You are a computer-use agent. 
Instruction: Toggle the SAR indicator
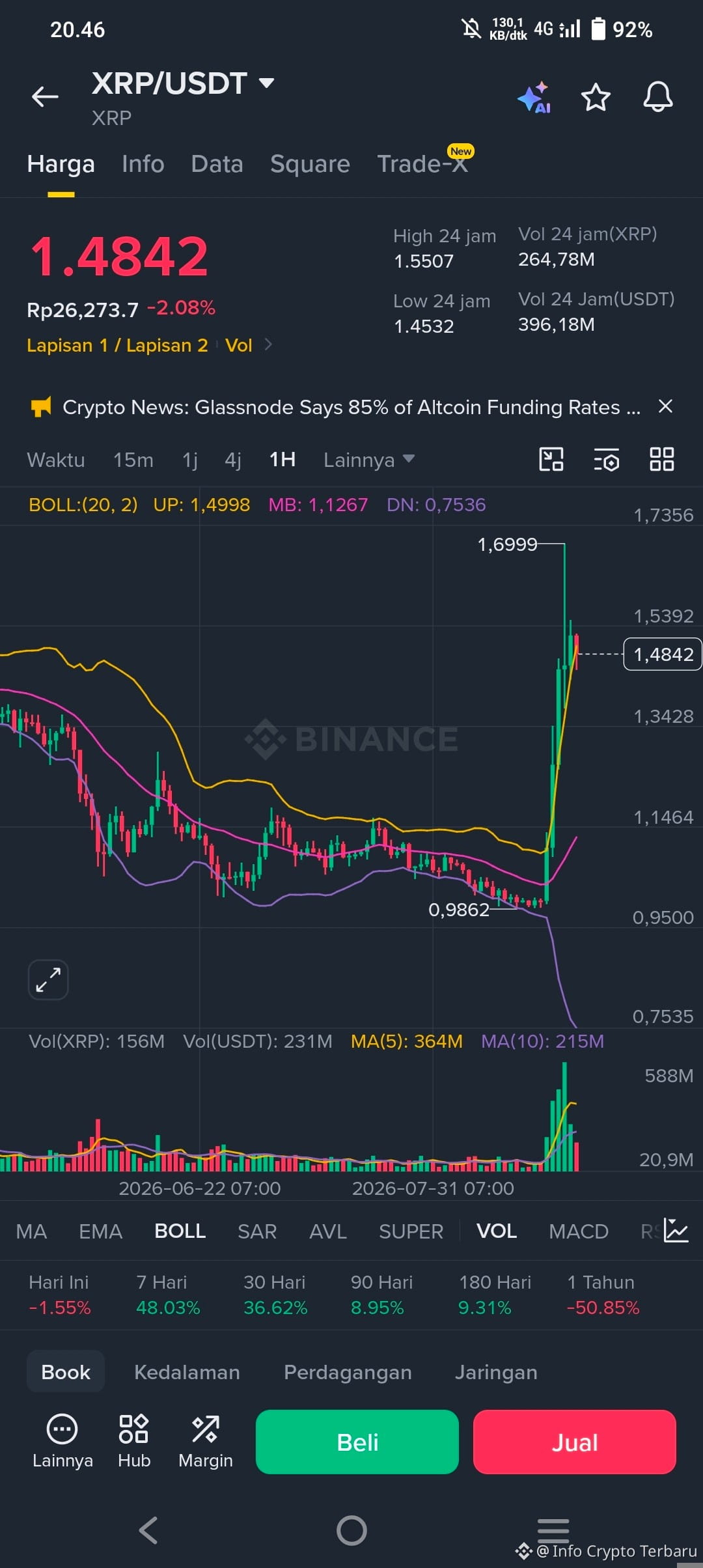click(257, 1231)
